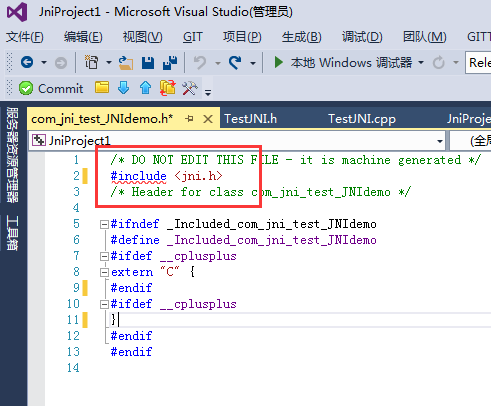This screenshot has height=406, width=491.
Task: Click line number 14 in the gutter
Action: [x=73, y=368]
